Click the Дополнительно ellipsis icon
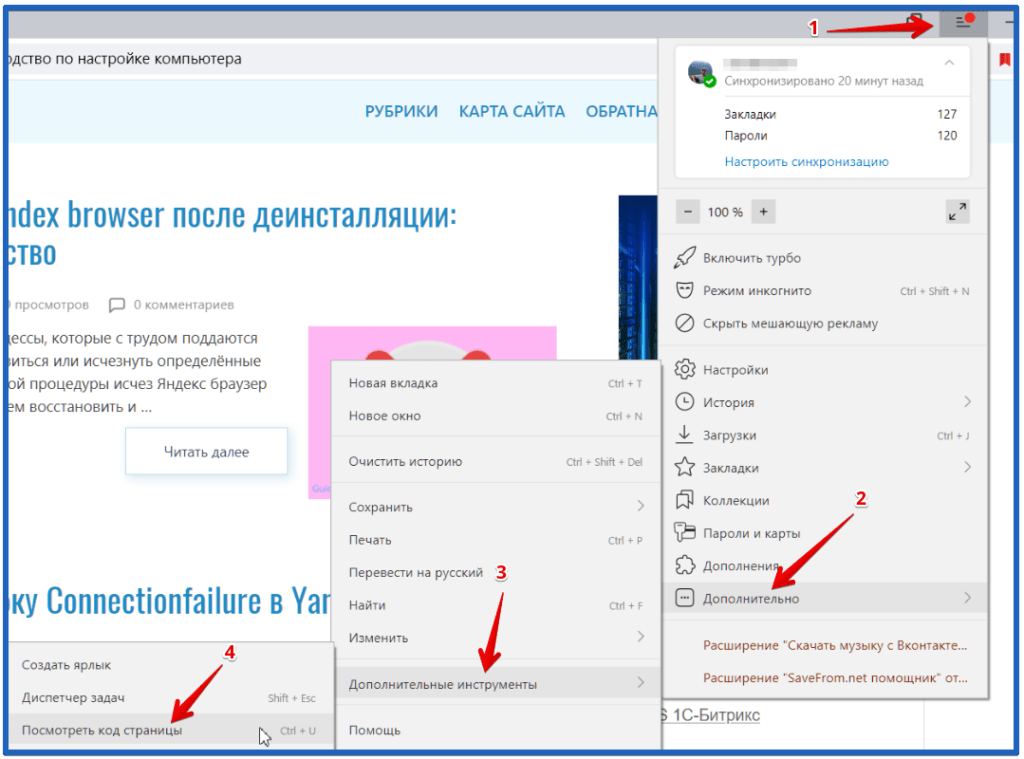Viewport: 1024px width, 759px height. [x=684, y=598]
